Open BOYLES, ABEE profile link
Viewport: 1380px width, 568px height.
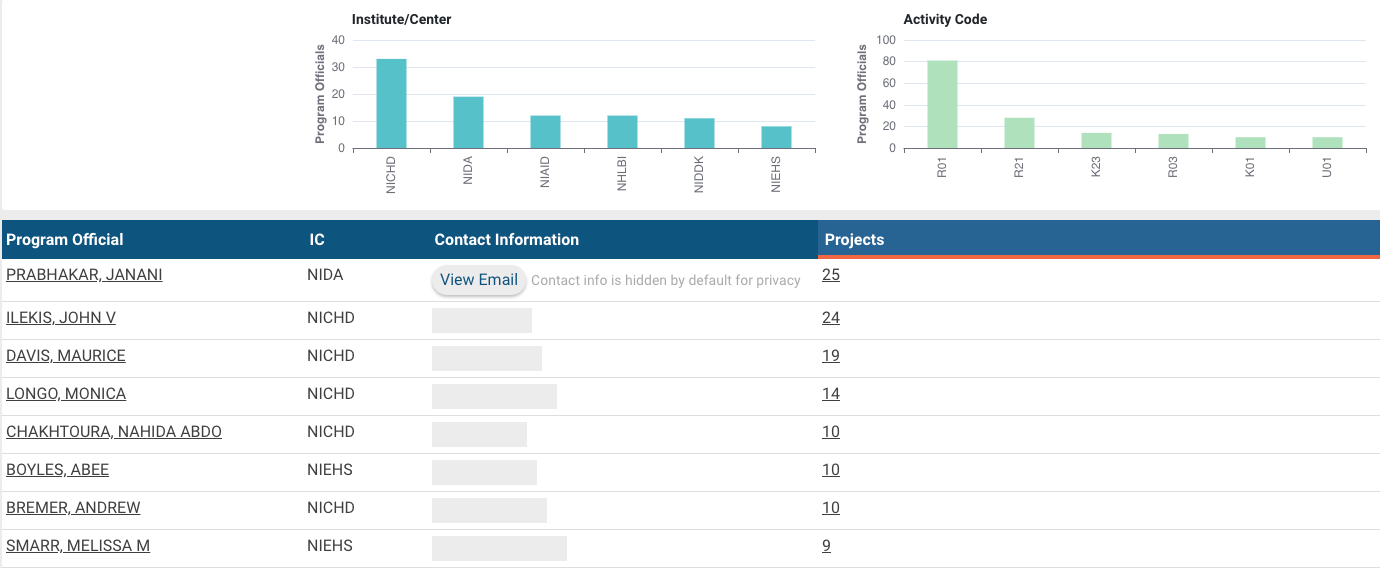point(57,470)
